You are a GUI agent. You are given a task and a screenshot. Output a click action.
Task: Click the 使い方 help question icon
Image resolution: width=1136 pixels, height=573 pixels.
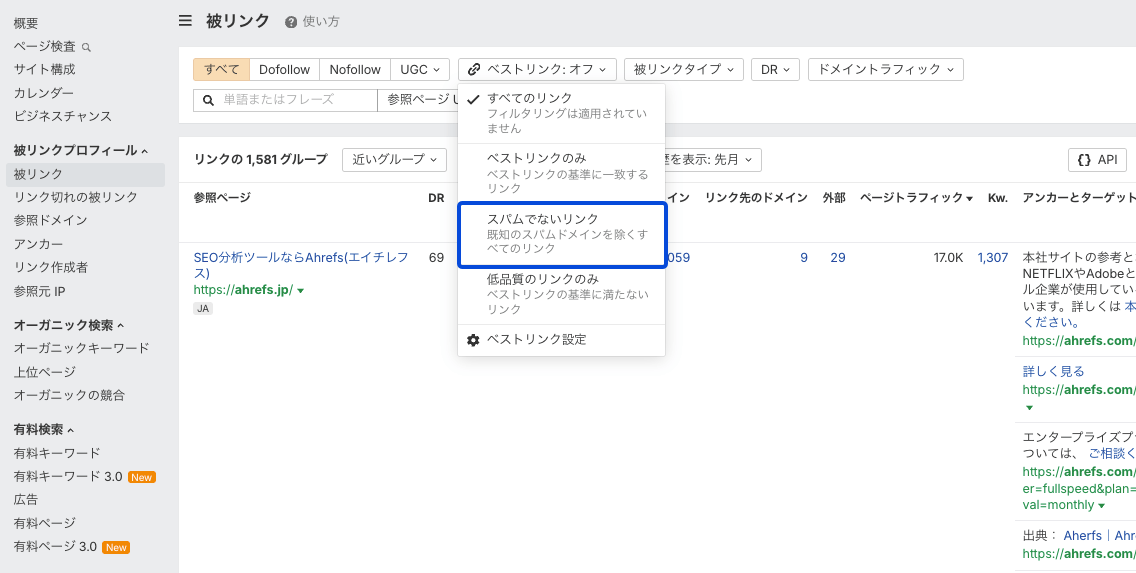coord(291,22)
